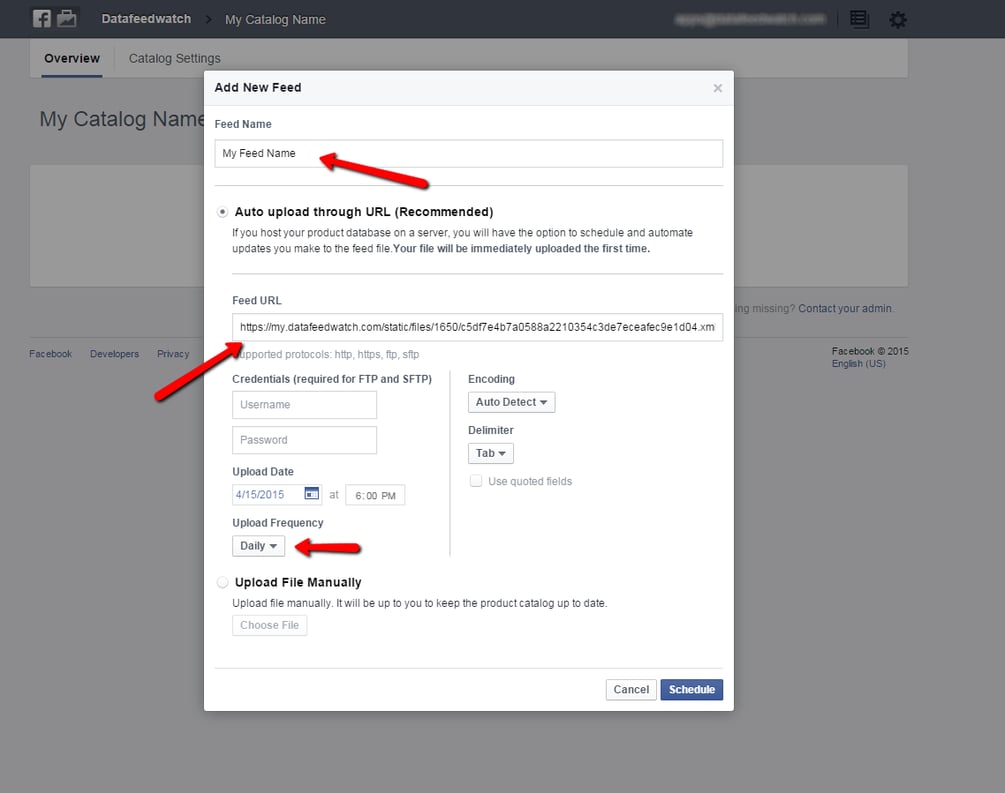Change Upload Frequency via the Daily dropdown
The width and height of the screenshot is (1005, 793).
point(258,546)
